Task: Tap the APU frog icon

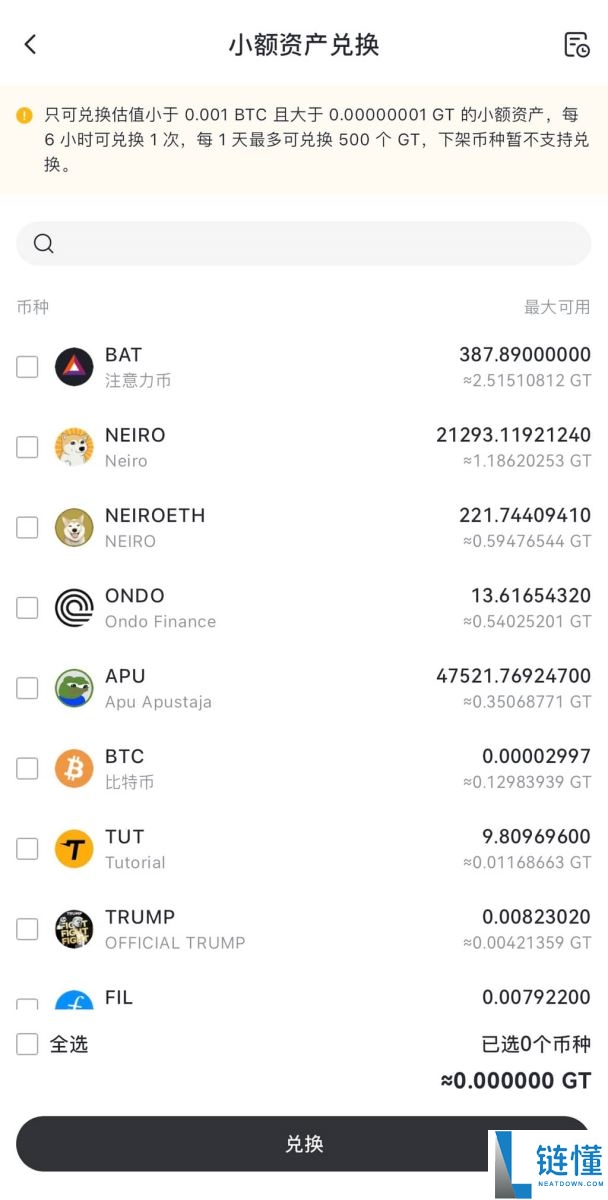Action: pyautogui.click(x=74, y=688)
